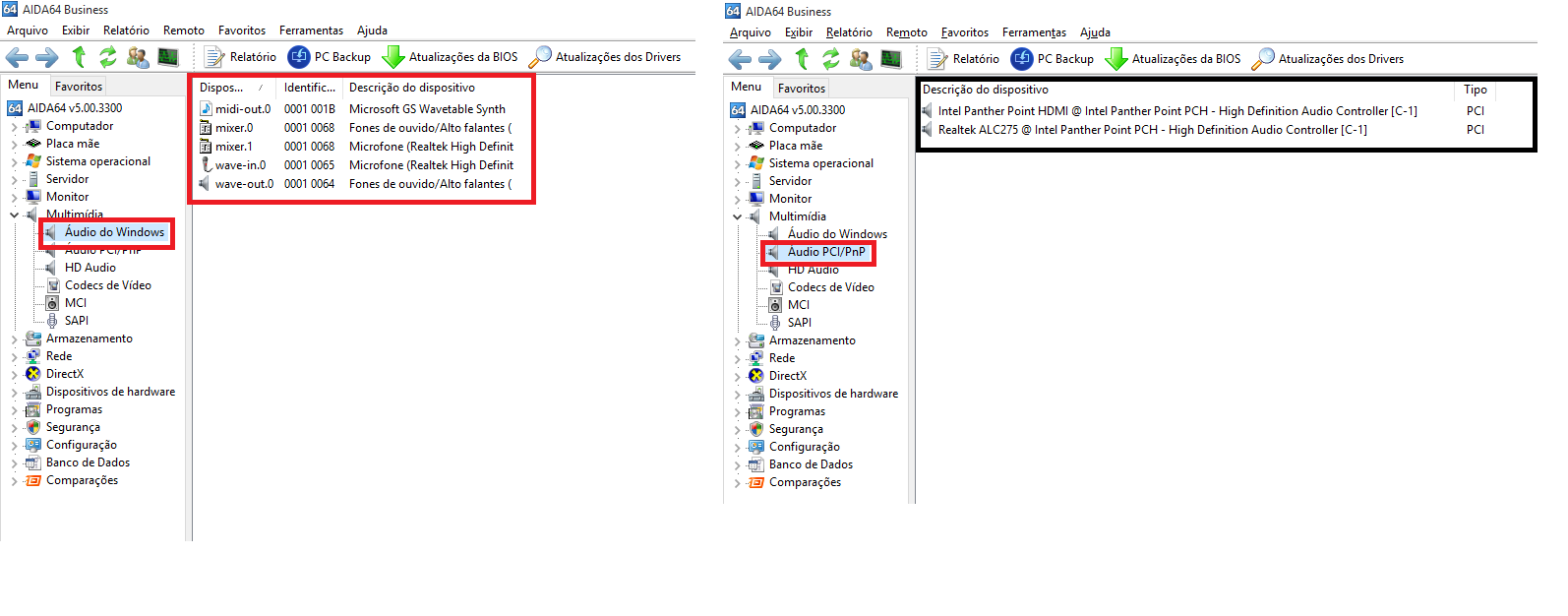The width and height of the screenshot is (1568, 616).
Task: Go up one level in right window toolbar
Action: click(x=802, y=59)
